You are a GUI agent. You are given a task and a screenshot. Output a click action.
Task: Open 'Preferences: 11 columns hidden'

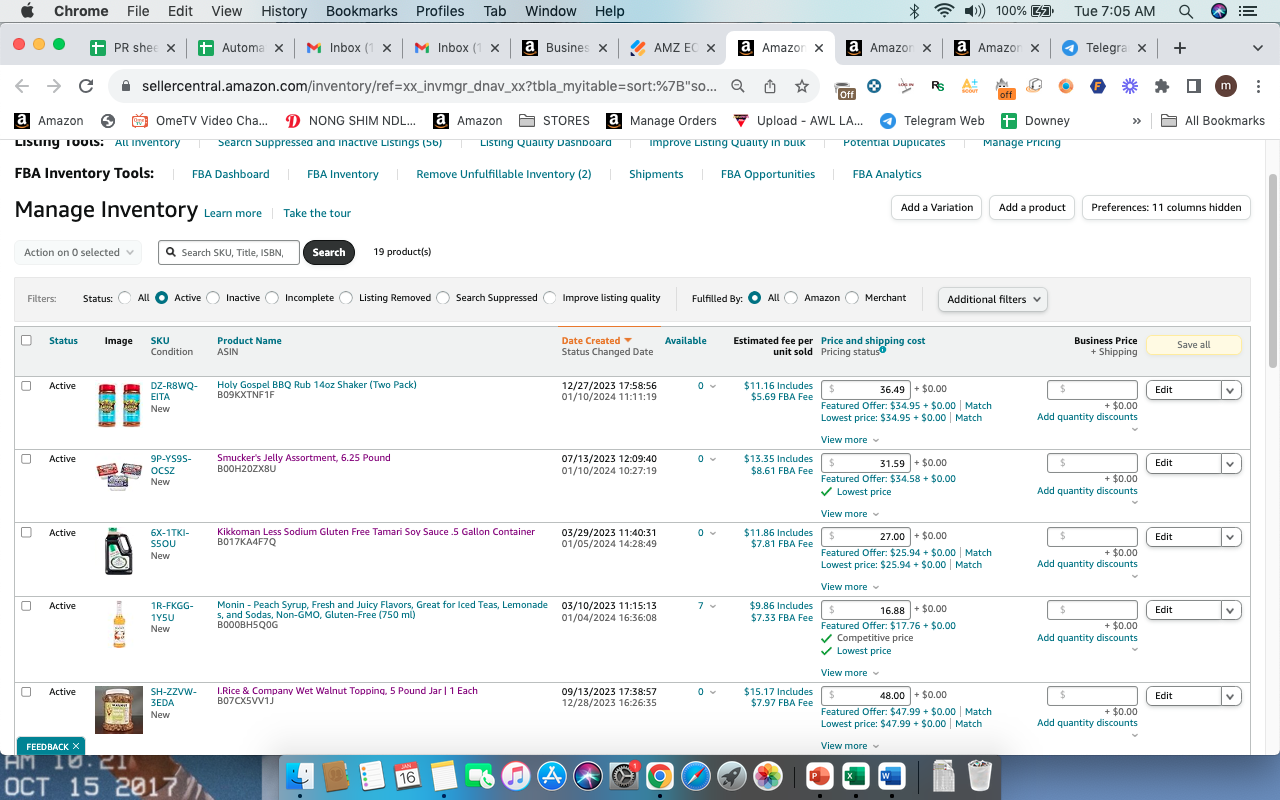coord(1166,208)
